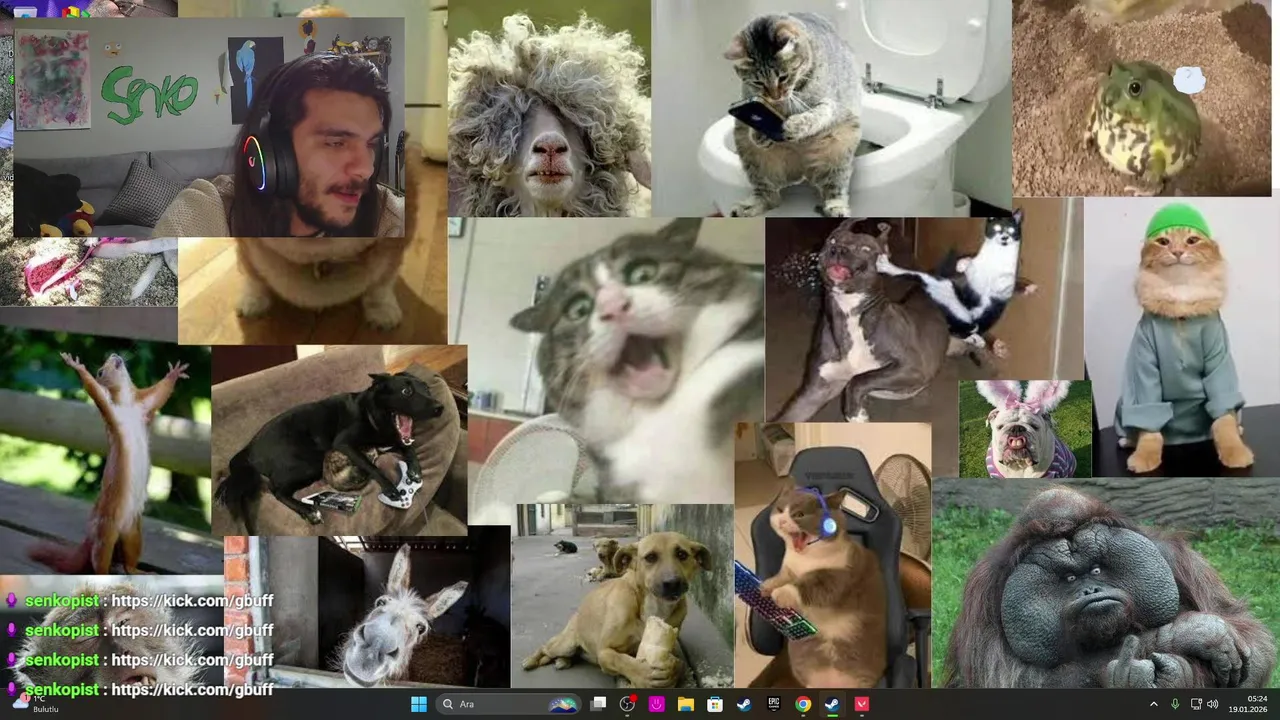Open the OBS Studio taskbar icon
This screenshot has width=1280, height=720.
[x=627, y=704]
